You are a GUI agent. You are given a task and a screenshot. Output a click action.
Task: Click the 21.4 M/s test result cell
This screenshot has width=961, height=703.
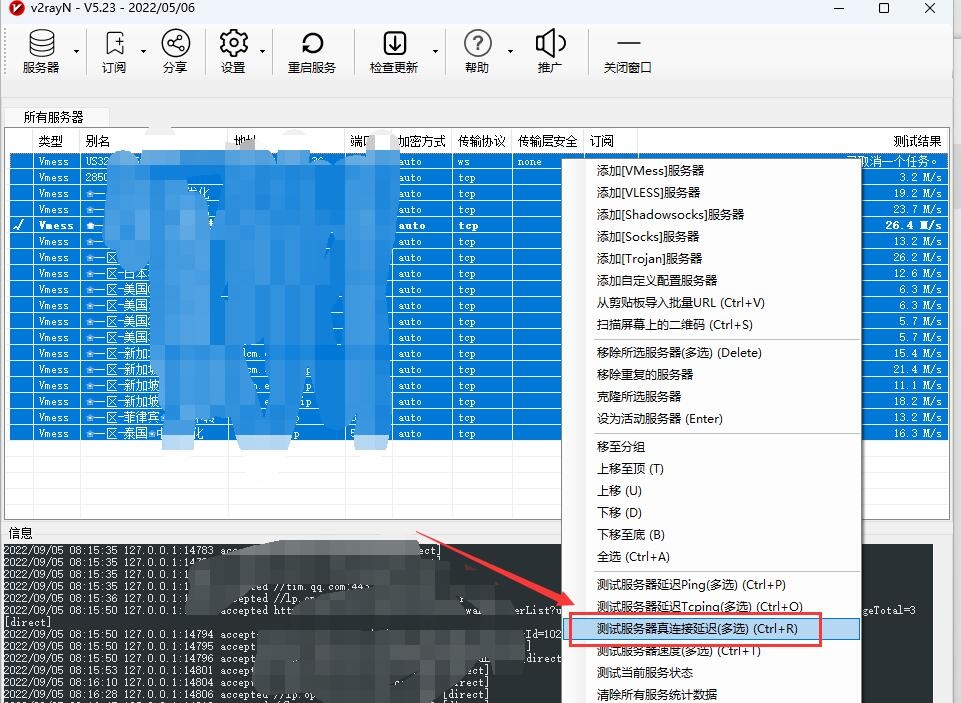click(x=917, y=369)
